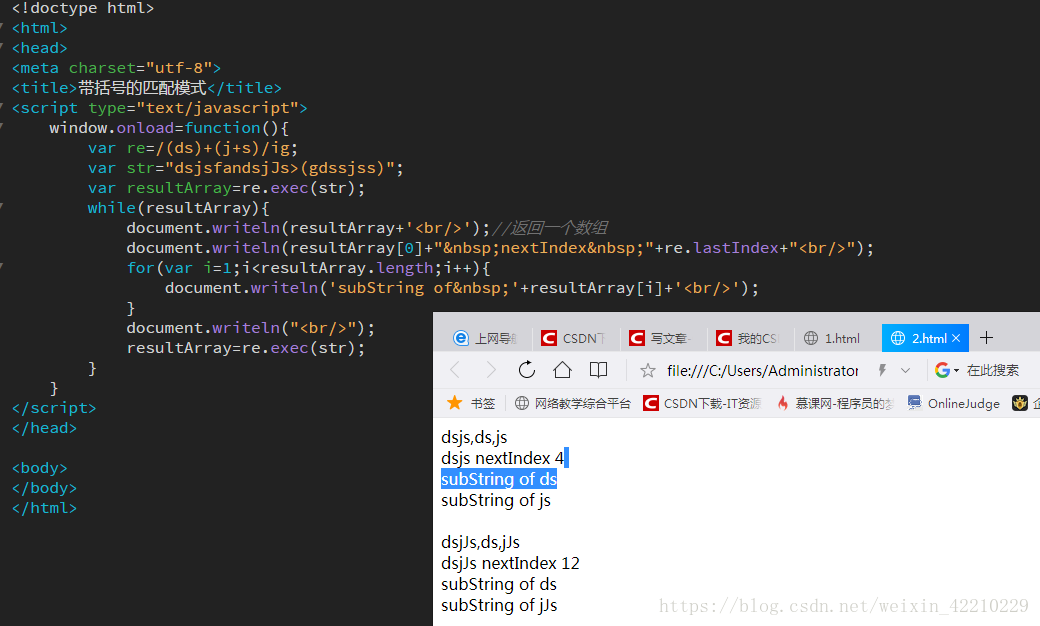This screenshot has width=1040, height=626.
Task: Click the 我的CS tab CSDN icon
Action: 724,338
